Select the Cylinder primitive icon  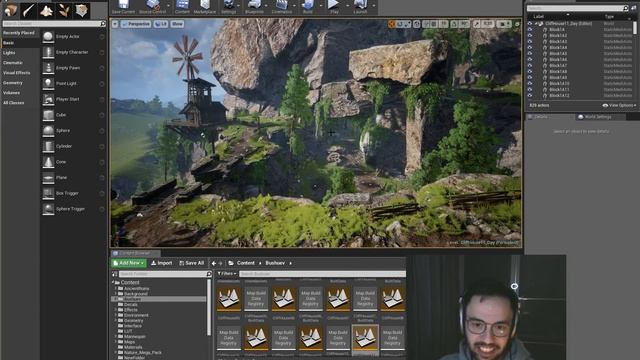pyautogui.click(x=48, y=146)
